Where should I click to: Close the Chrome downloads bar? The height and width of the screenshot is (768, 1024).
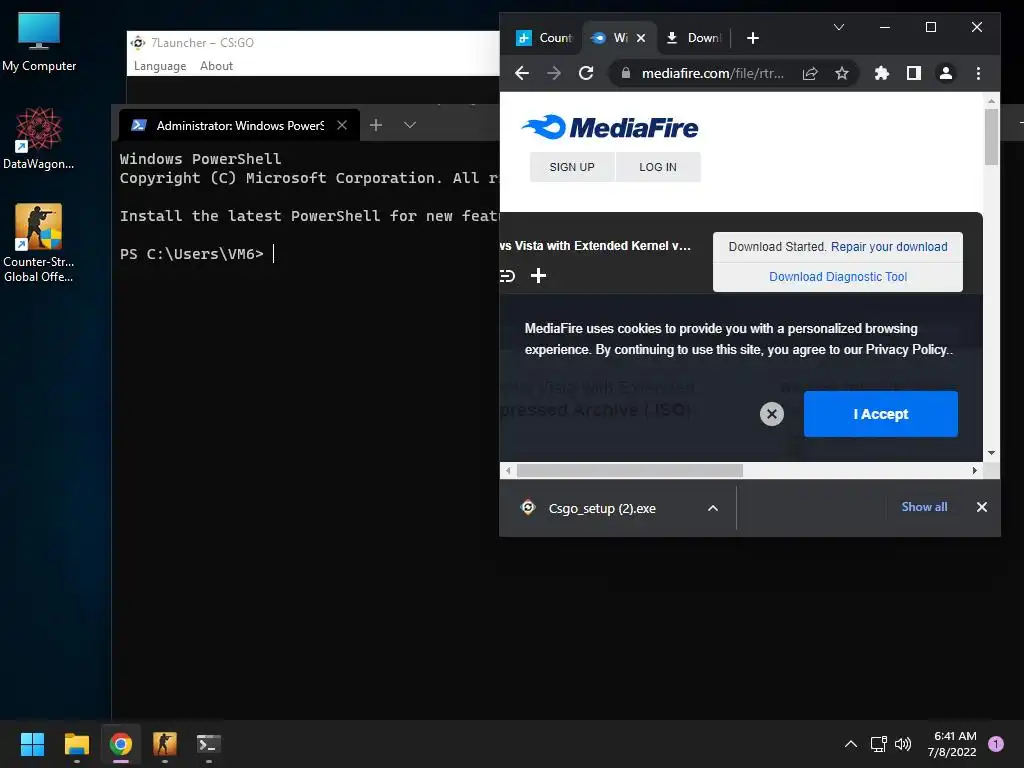982,507
